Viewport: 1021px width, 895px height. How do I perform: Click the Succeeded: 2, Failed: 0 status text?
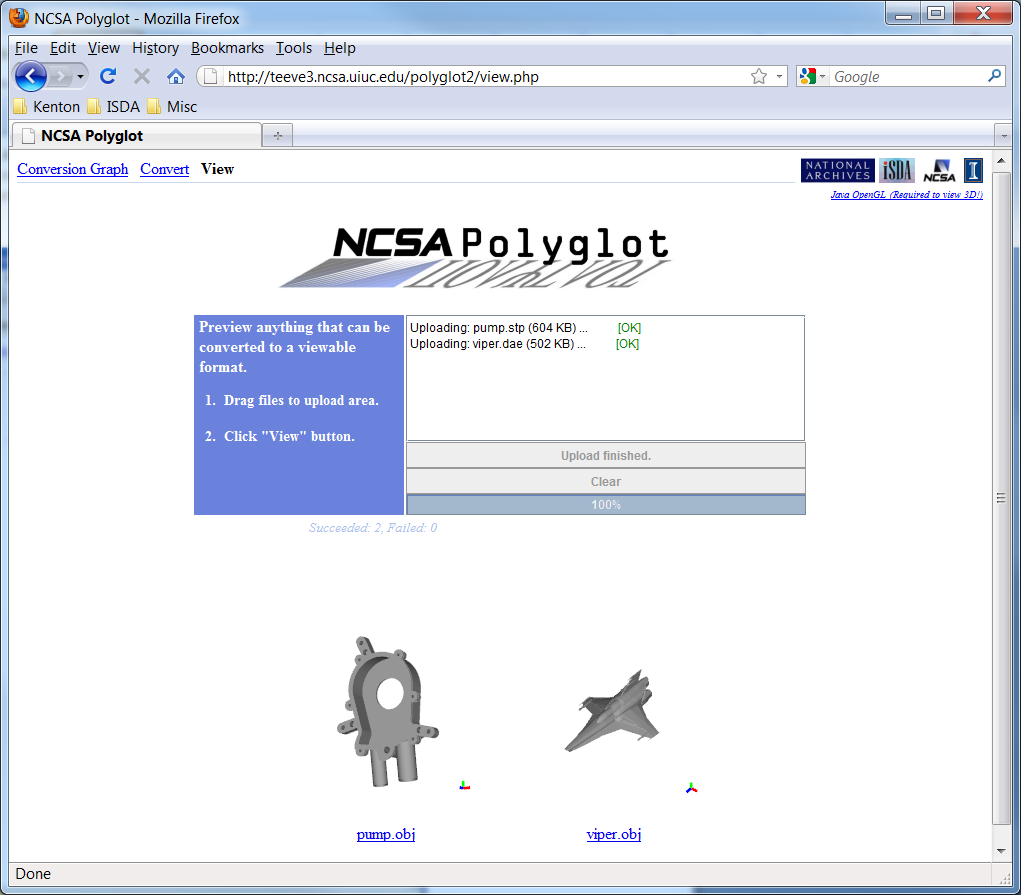tap(372, 528)
